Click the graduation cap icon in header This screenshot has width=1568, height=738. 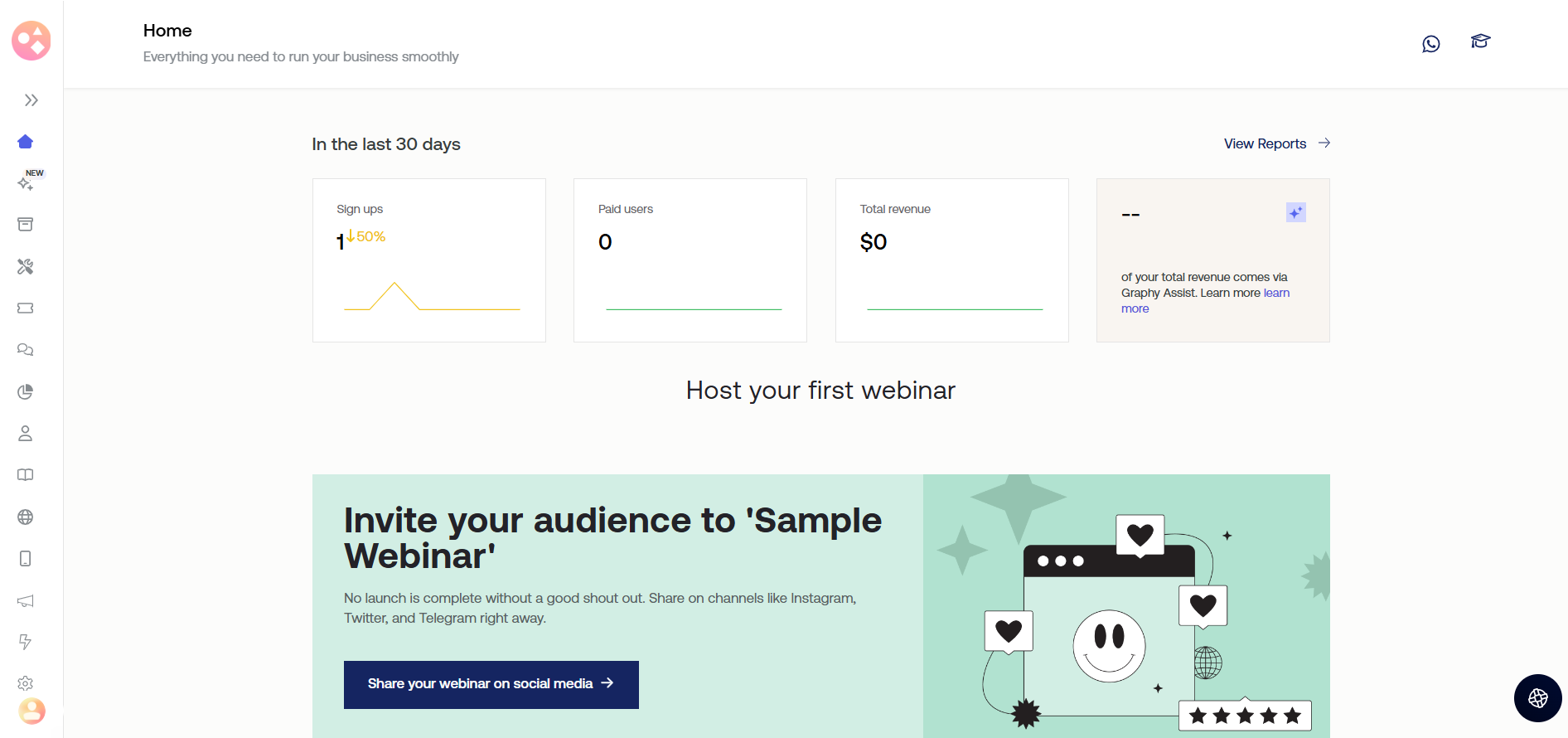click(1480, 41)
